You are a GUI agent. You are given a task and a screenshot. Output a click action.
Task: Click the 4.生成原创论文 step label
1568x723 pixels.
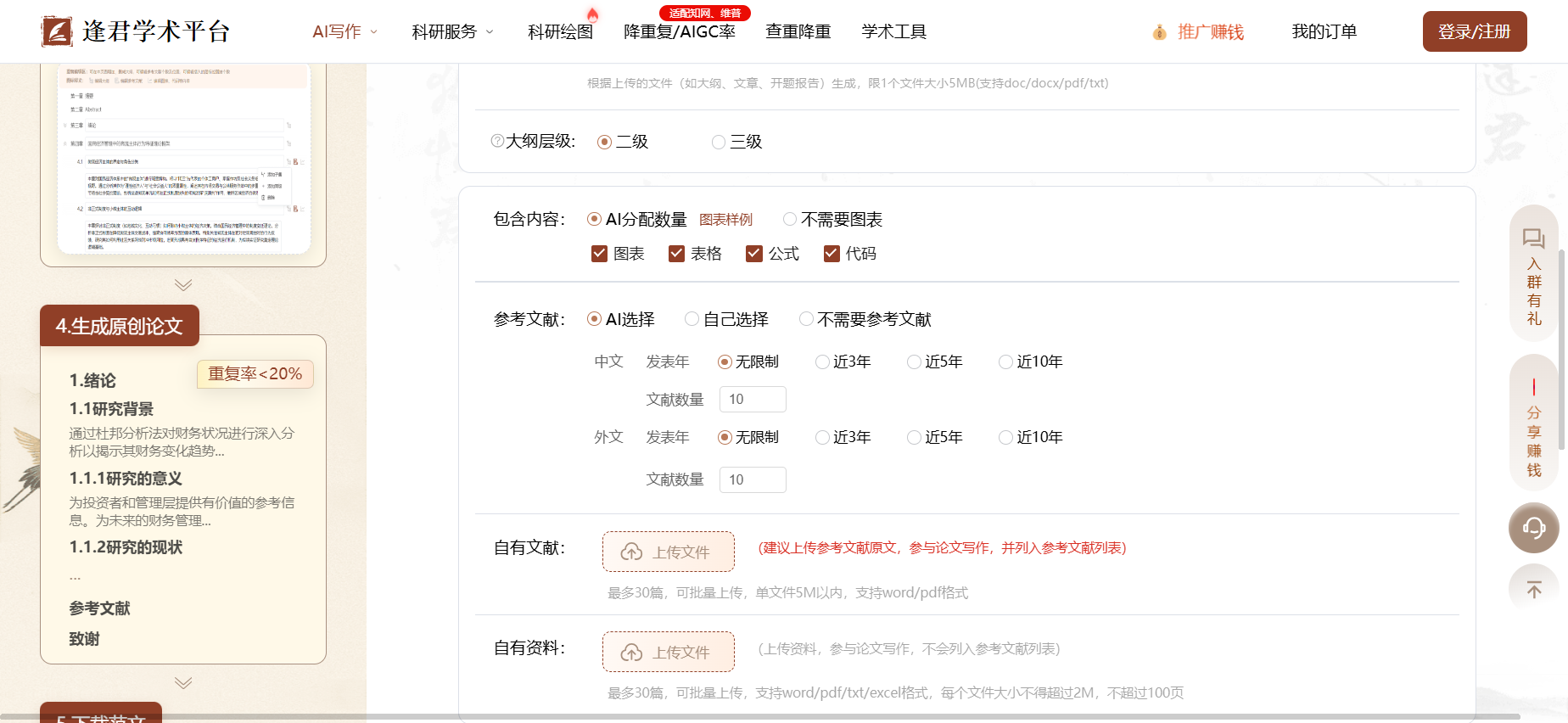(x=120, y=326)
